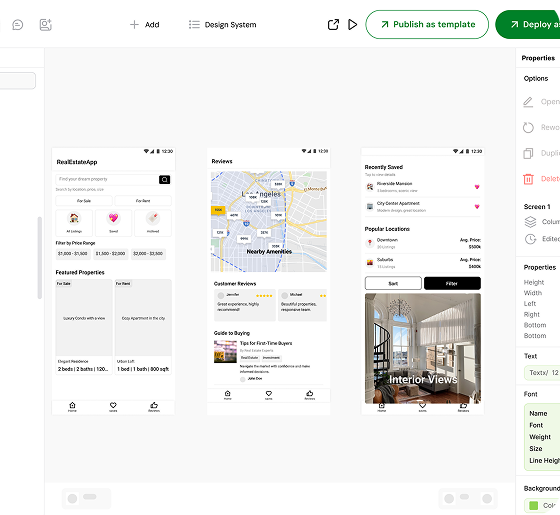Click the yellow price marker on the map
This screenshot has width=560, height=515.
(x=218, y=210)
